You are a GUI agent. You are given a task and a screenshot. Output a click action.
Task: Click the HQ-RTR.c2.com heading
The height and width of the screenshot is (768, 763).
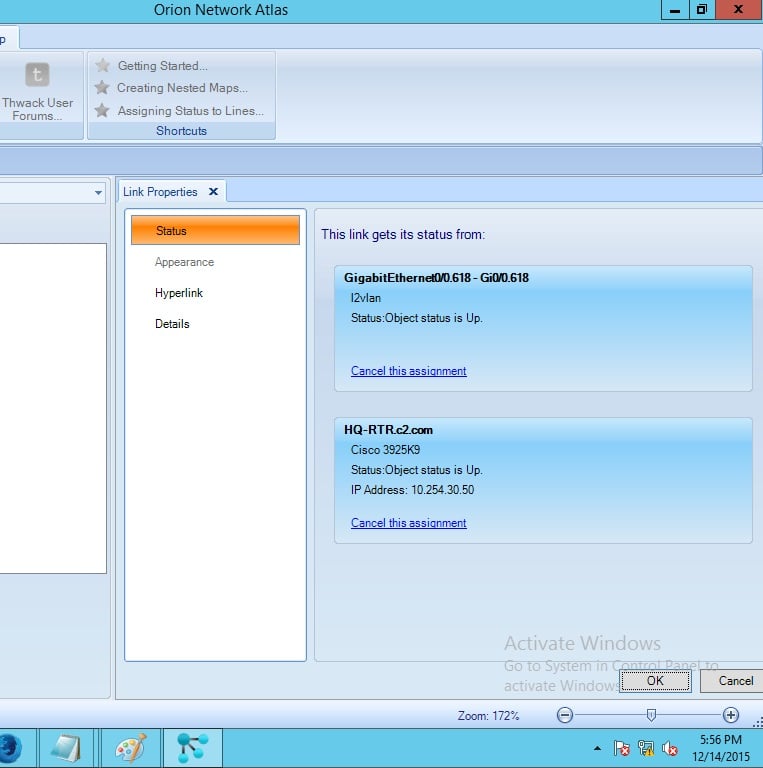[388, 430]
